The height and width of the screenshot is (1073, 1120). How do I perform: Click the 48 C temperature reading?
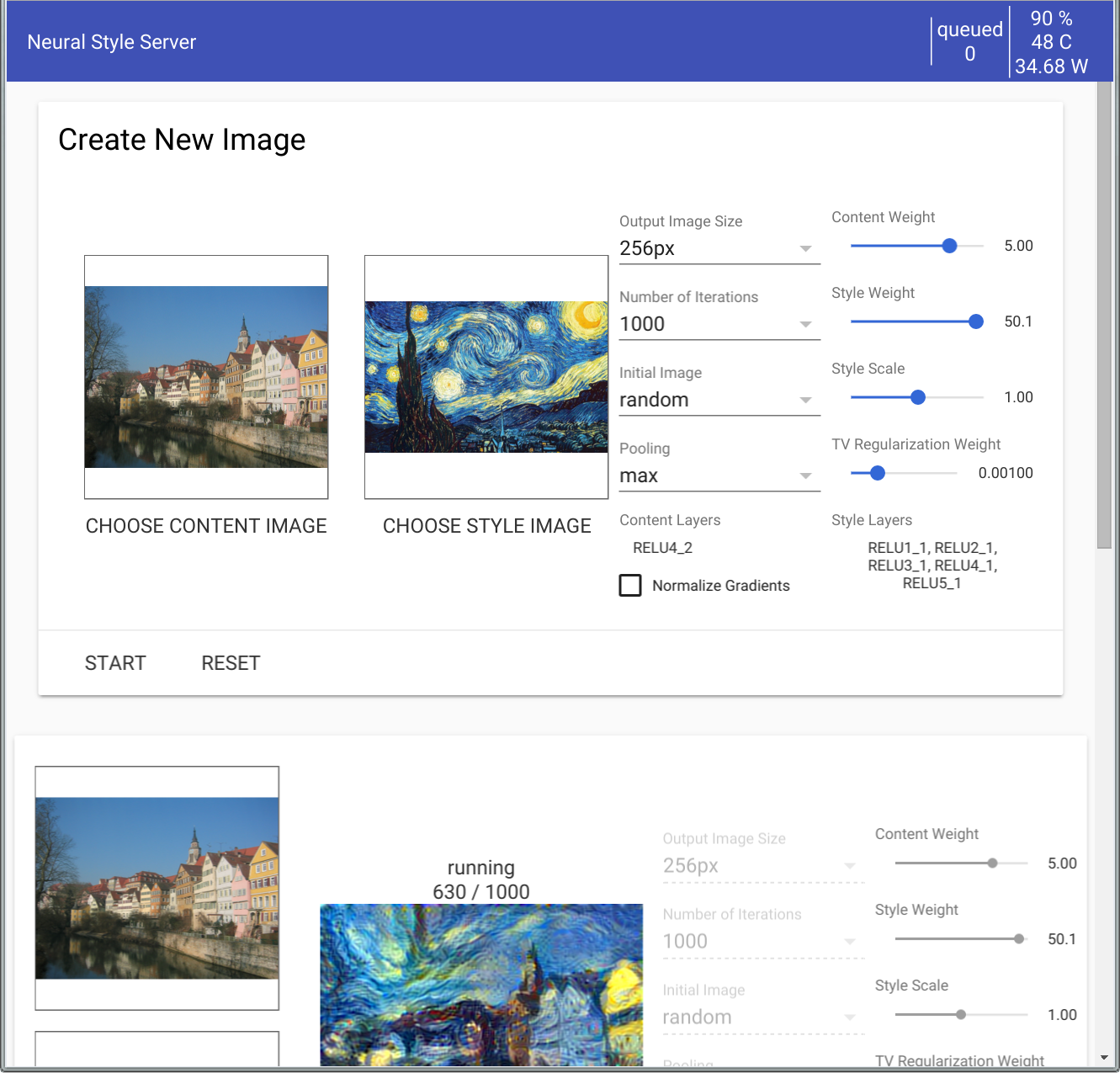[1051, 42]
